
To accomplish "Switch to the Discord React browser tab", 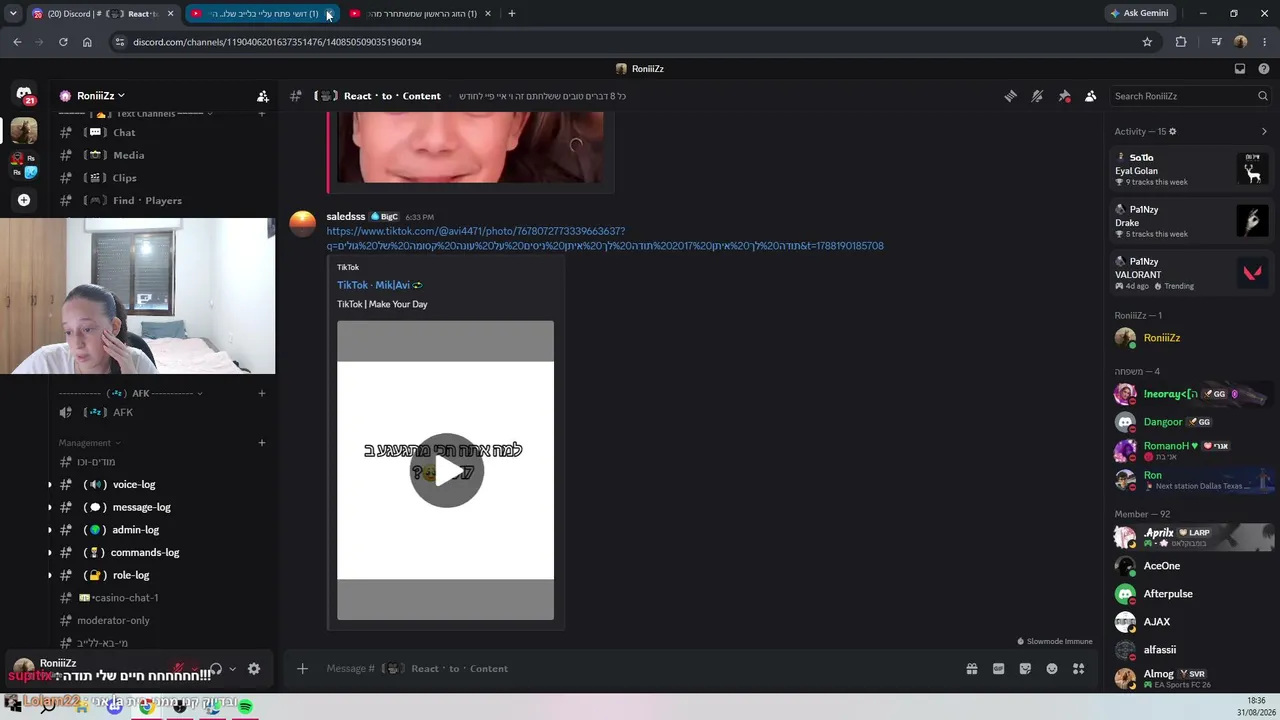I will pos(103,14).
